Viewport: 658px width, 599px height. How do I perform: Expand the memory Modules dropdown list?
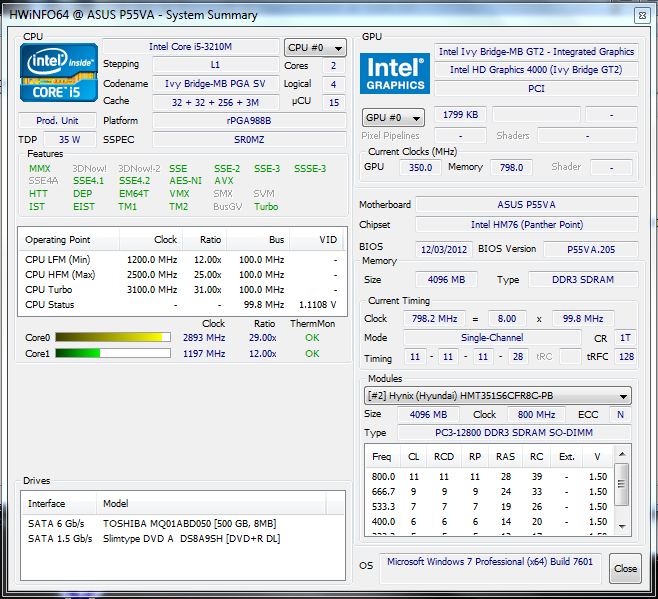[498, 396]
